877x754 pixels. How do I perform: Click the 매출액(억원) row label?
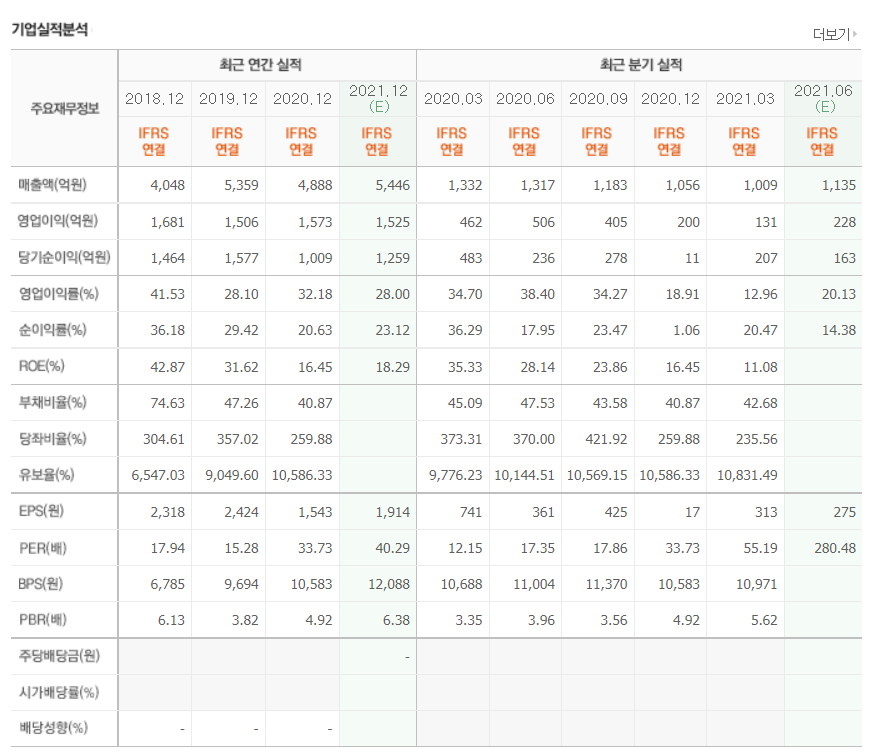point(53,185)
